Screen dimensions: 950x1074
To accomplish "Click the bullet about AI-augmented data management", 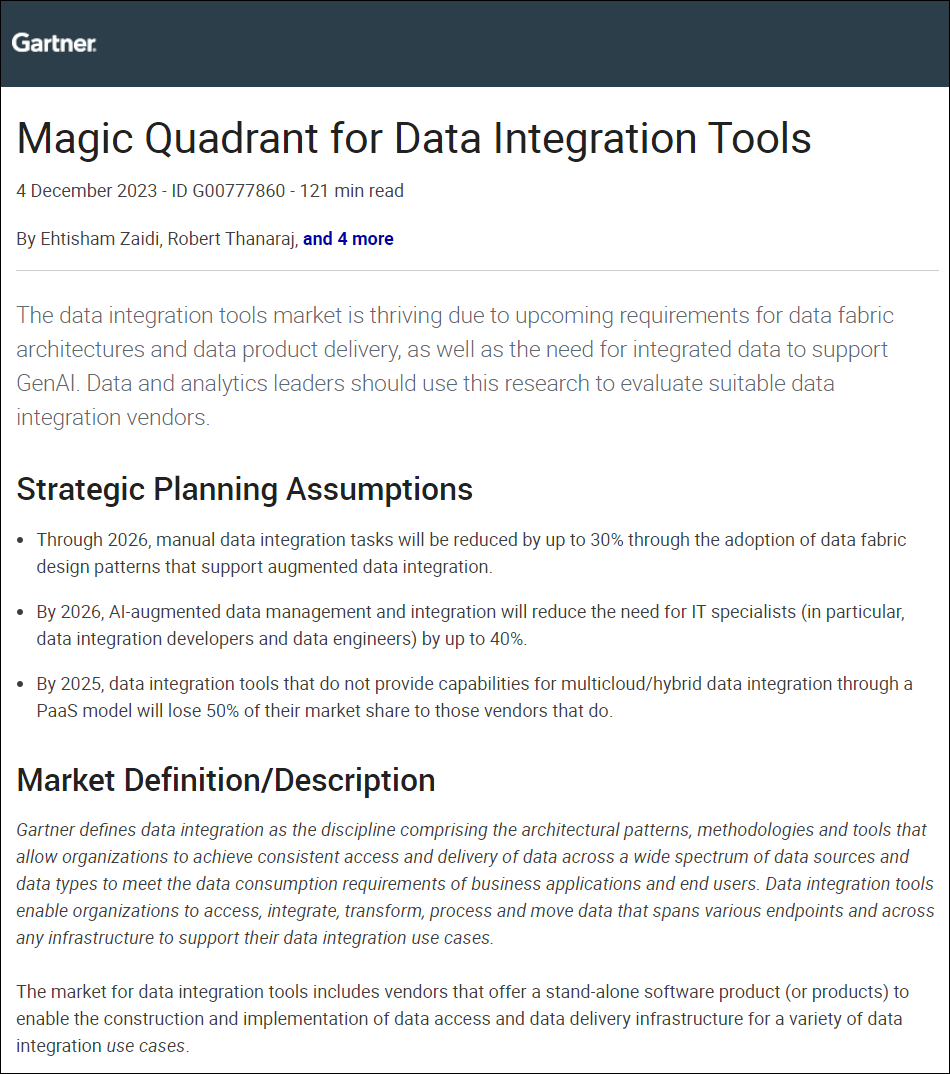I will (x=470, y=625).
